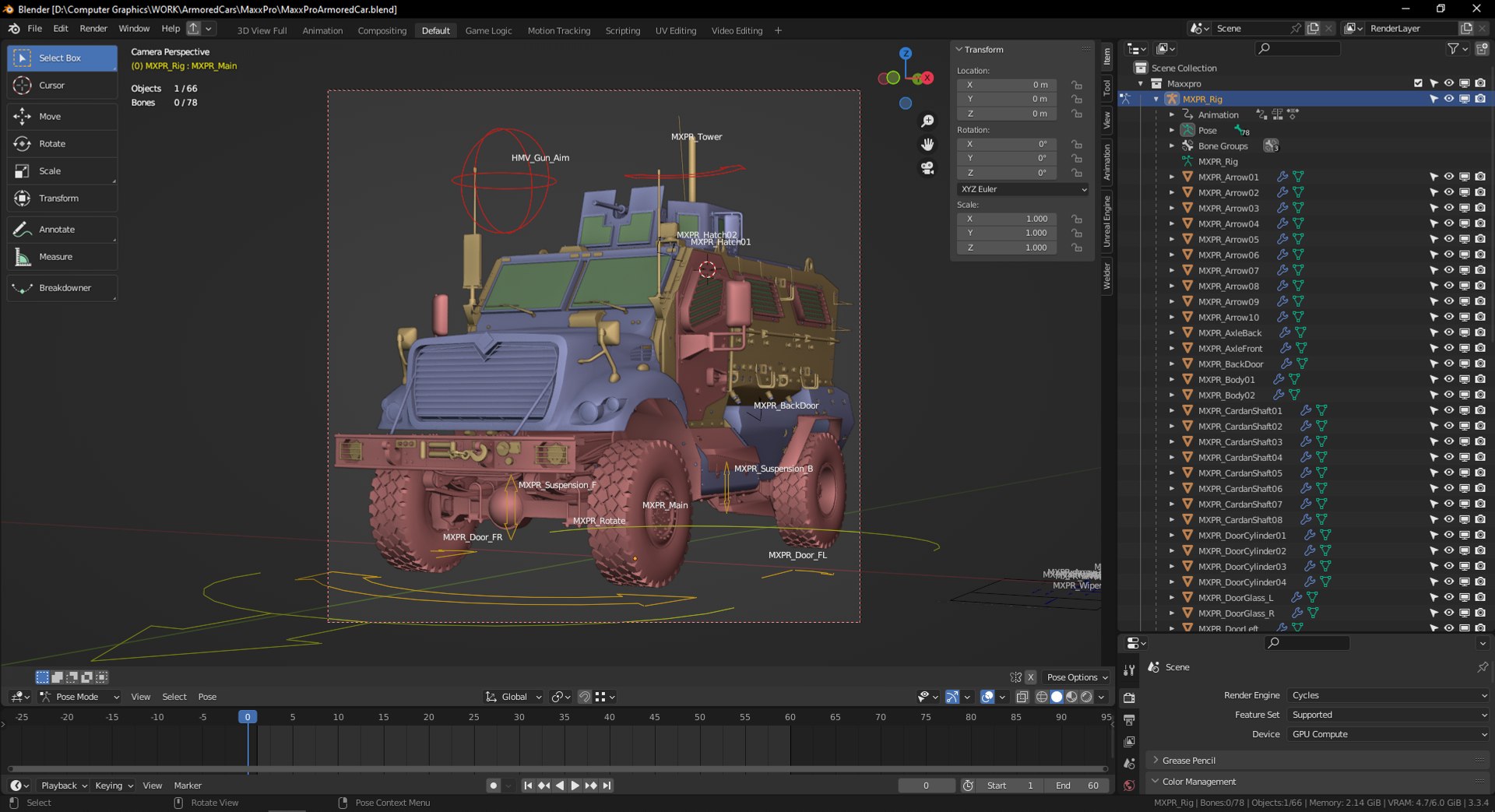Image resolution: width=1495 pixels, height=812 pixels.
Task: Open the Output properties tab icon
Action: tap(1129, 720)
